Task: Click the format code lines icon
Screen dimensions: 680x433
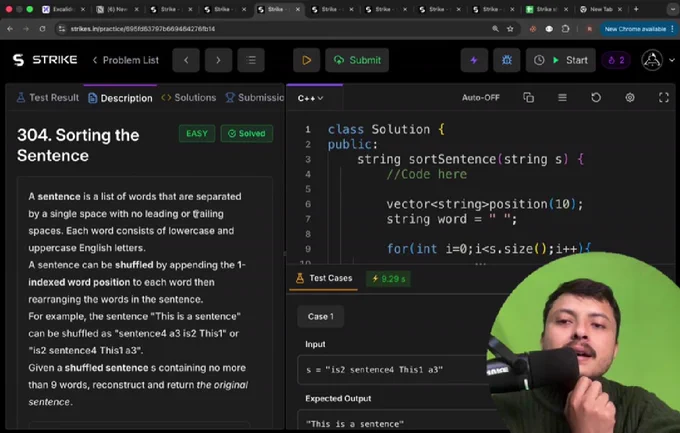Action: coord(562,98)
